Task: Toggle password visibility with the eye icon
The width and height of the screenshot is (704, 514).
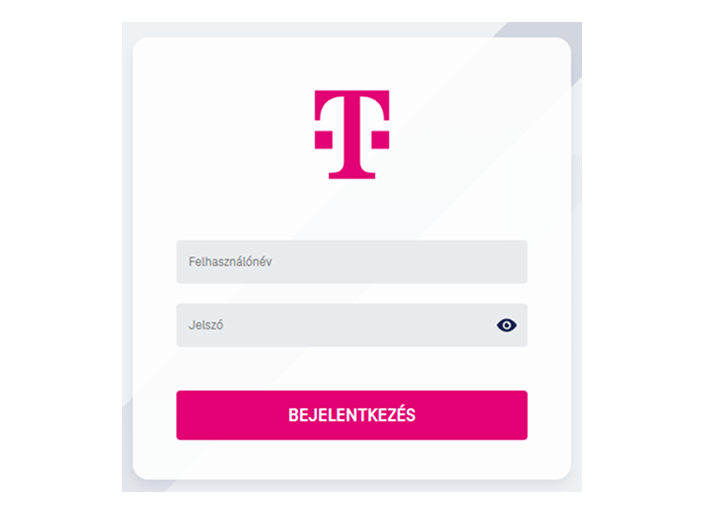Action: pyautogui.click(x=506, y=325)
